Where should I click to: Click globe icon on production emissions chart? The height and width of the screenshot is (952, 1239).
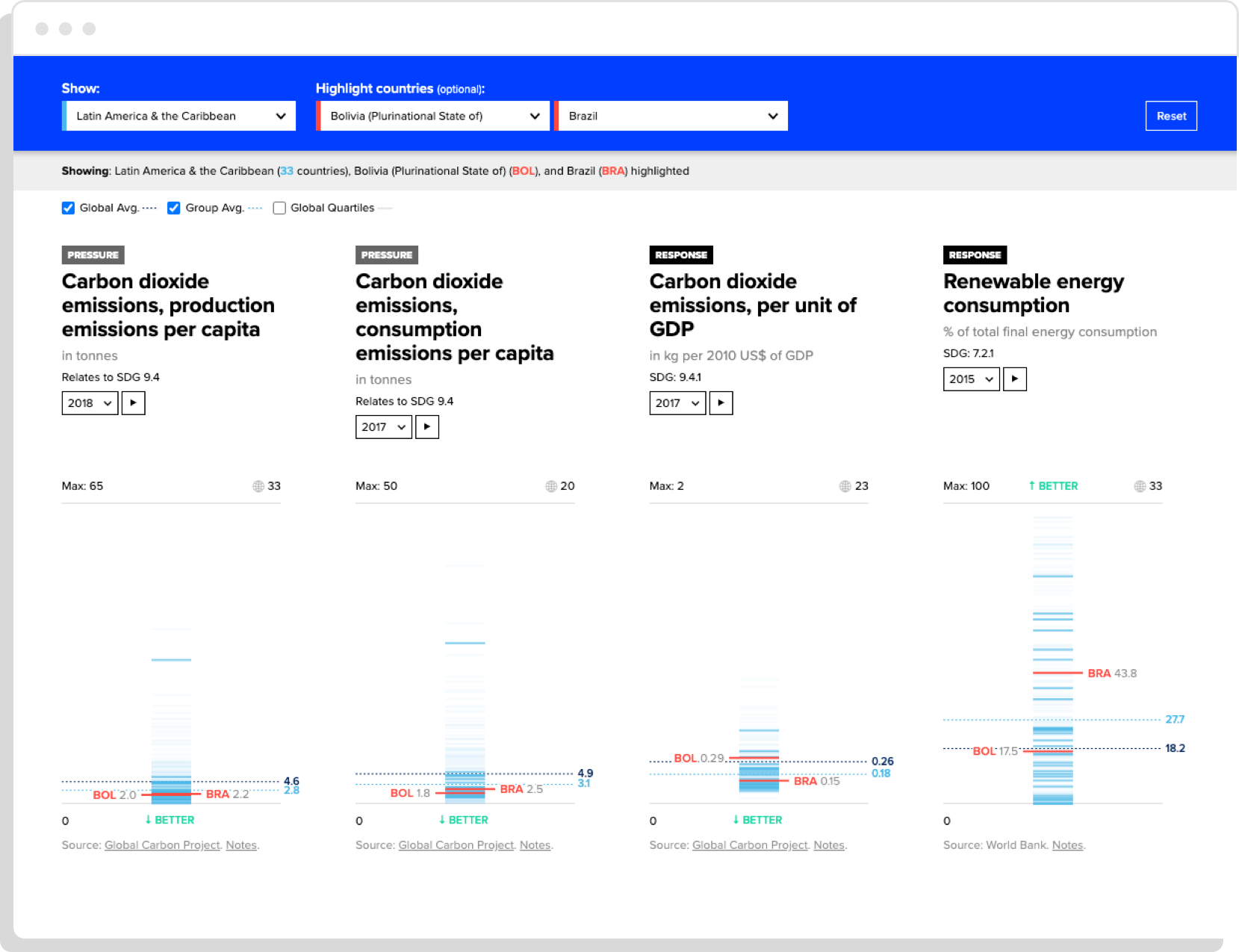point(258,486)
